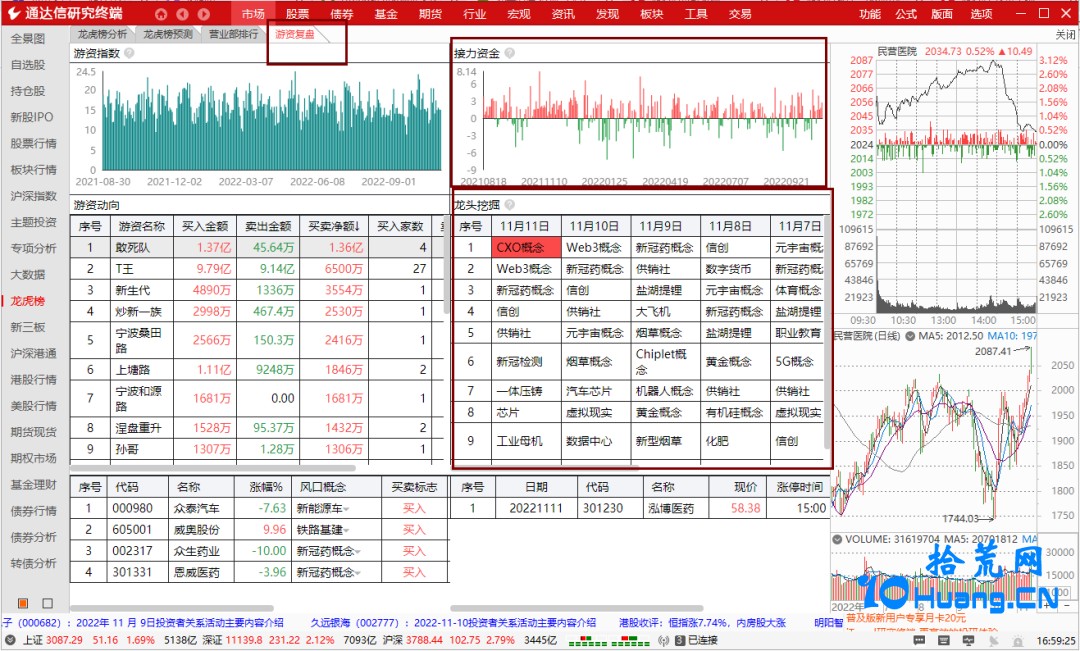This screenshot has width=1080, height=651.
Task: Open 龙虎榜 in the left sidebar
Action: tap(28, 301)
